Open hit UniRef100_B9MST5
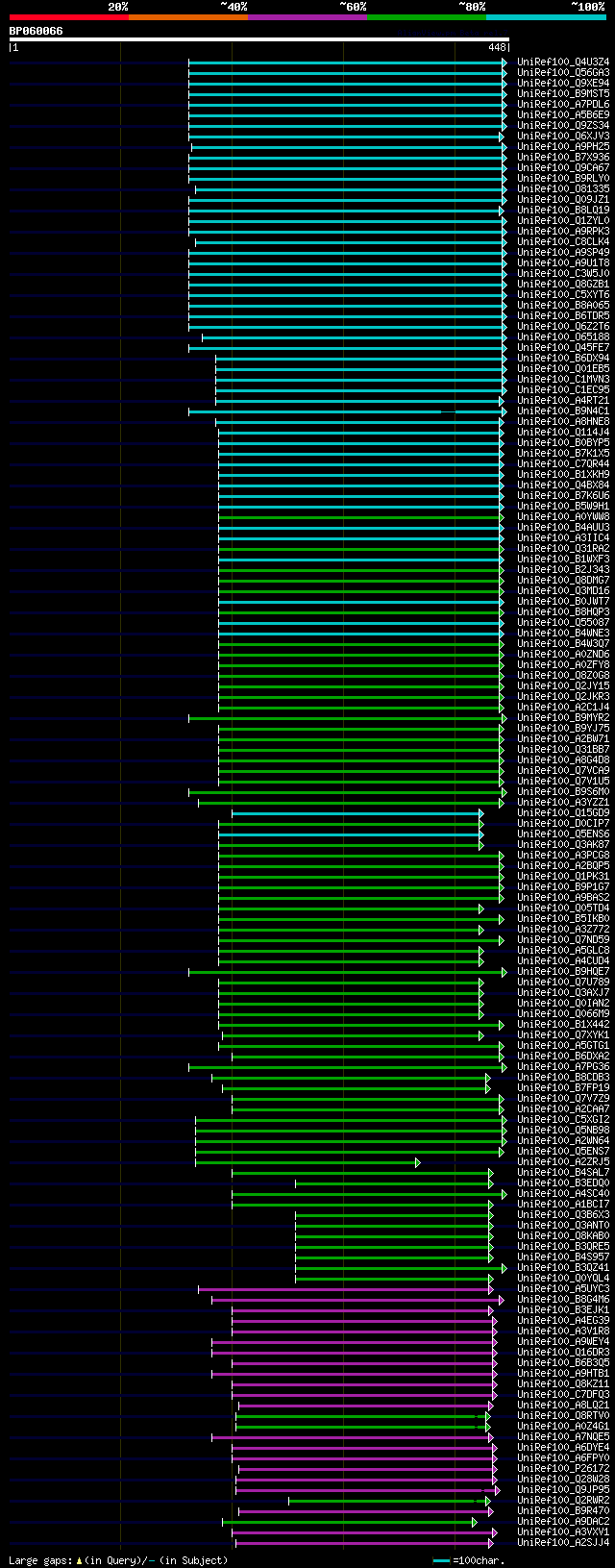Screen dimensions: 615x1568 (563, 93)
